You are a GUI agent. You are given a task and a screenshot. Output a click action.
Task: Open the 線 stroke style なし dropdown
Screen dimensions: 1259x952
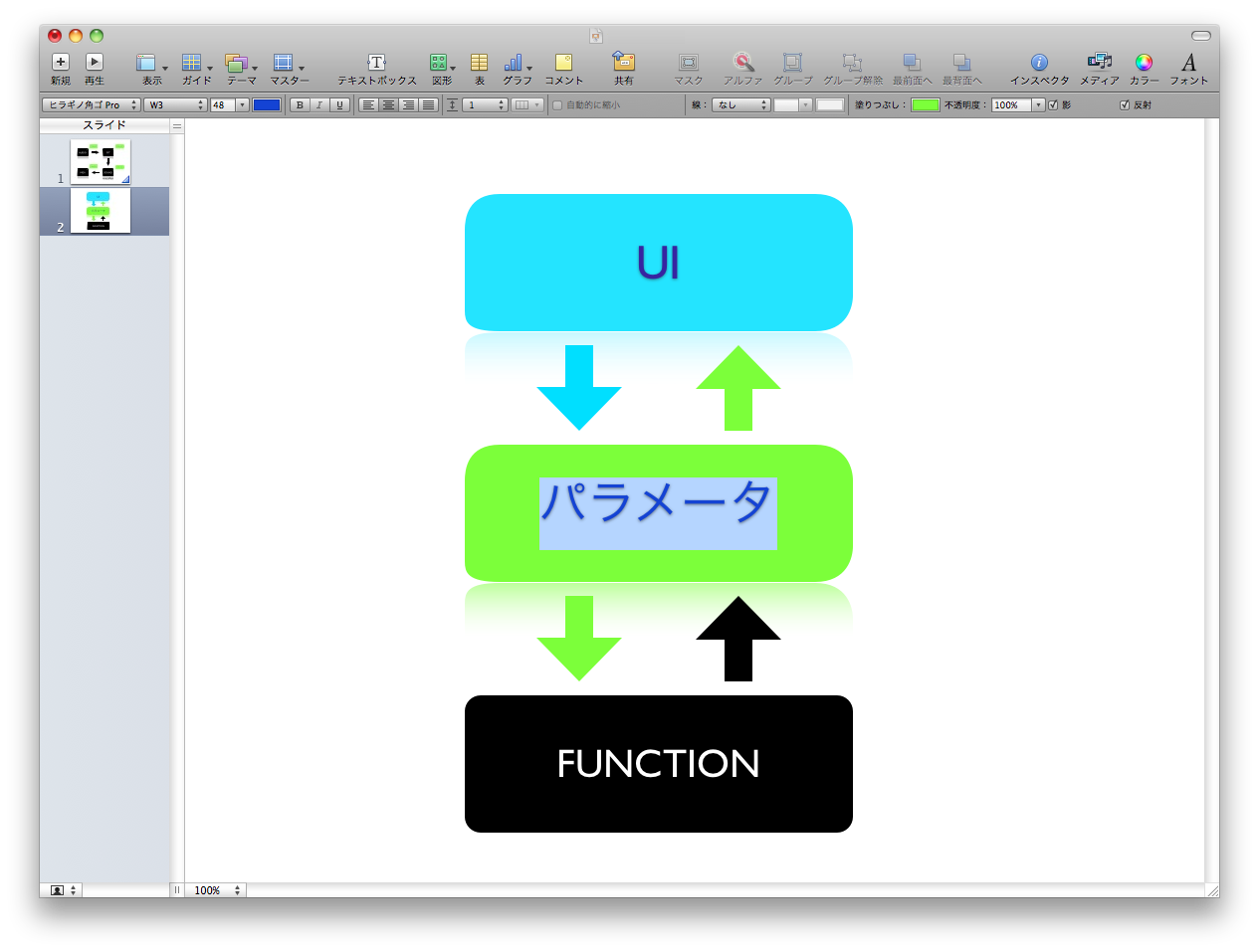[x=741, y=104]
